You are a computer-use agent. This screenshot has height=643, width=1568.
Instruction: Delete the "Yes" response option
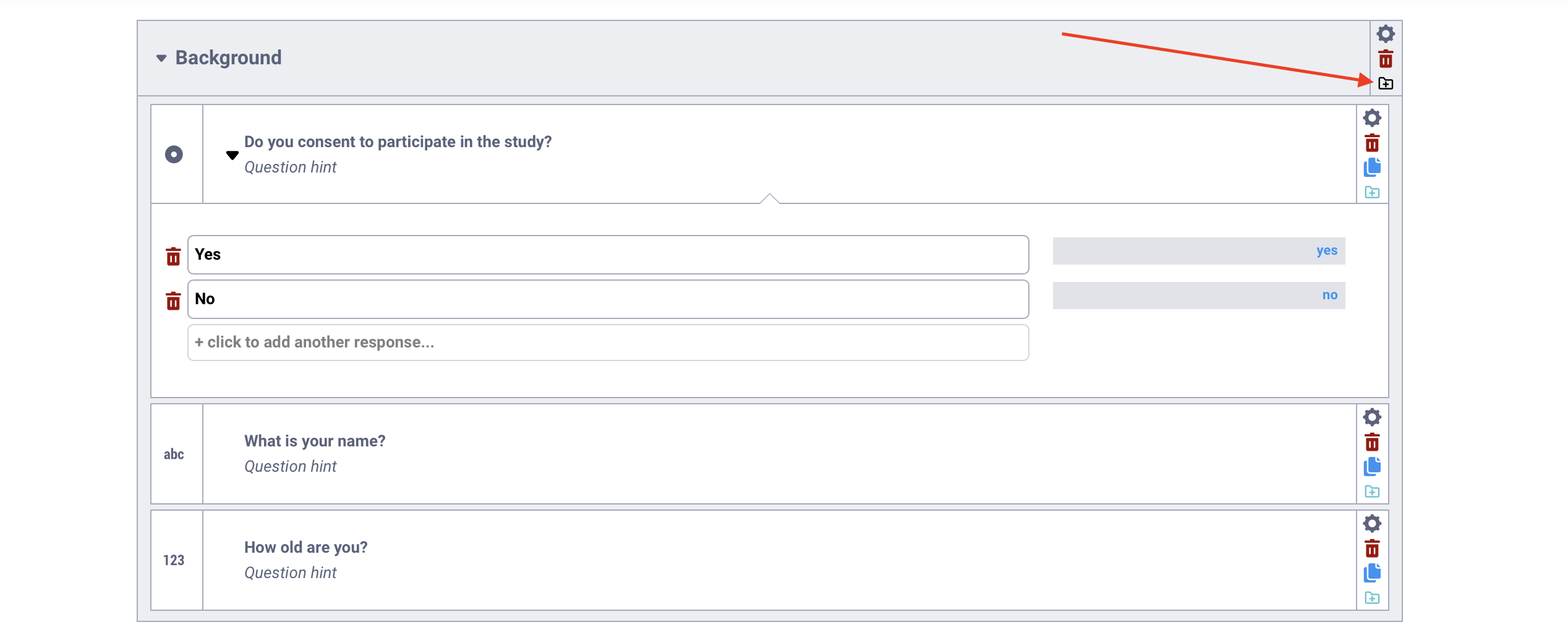173,255
